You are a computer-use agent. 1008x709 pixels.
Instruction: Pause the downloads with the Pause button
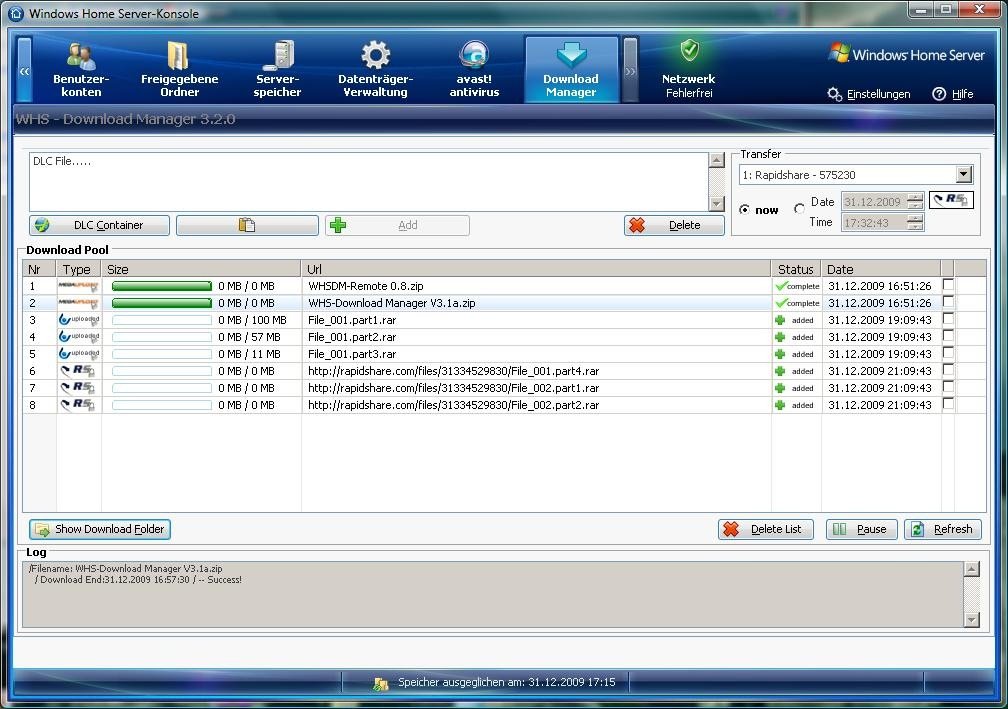[x=861, y=529]
